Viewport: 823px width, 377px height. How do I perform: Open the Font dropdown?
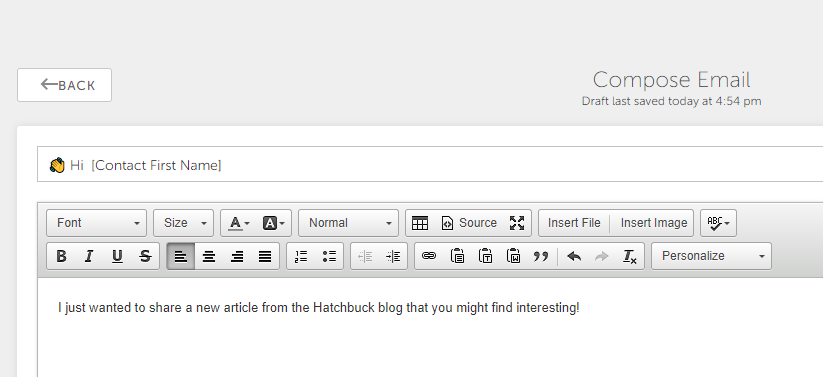[x=97, y=223]
